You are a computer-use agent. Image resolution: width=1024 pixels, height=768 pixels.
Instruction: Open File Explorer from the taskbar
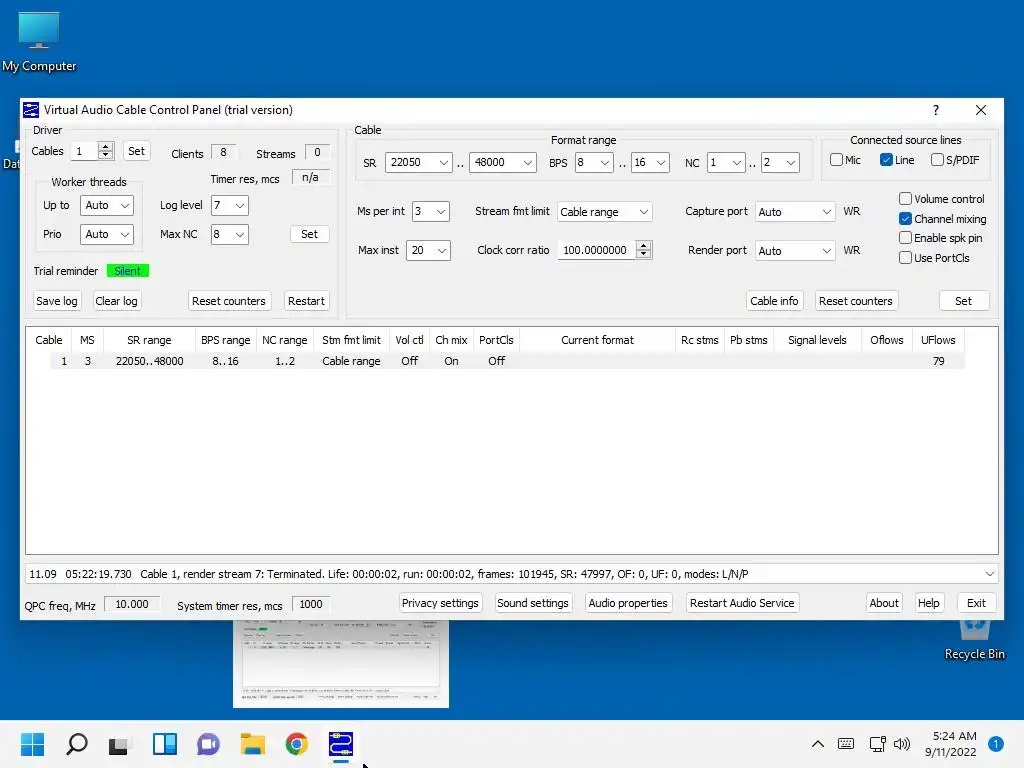[x=253, y=744]
